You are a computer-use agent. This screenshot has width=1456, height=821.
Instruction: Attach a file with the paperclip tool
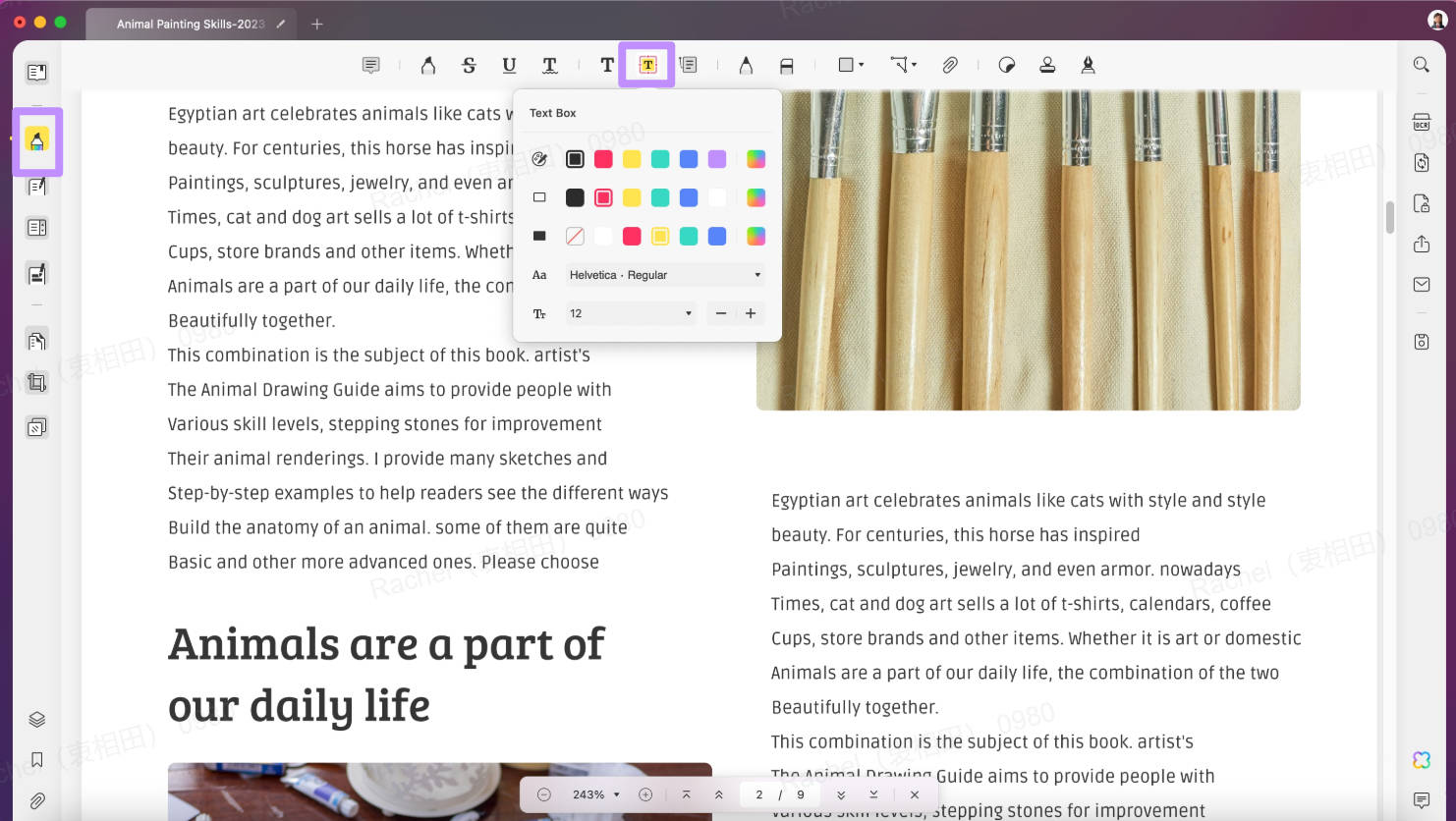[x=950, y=65]
